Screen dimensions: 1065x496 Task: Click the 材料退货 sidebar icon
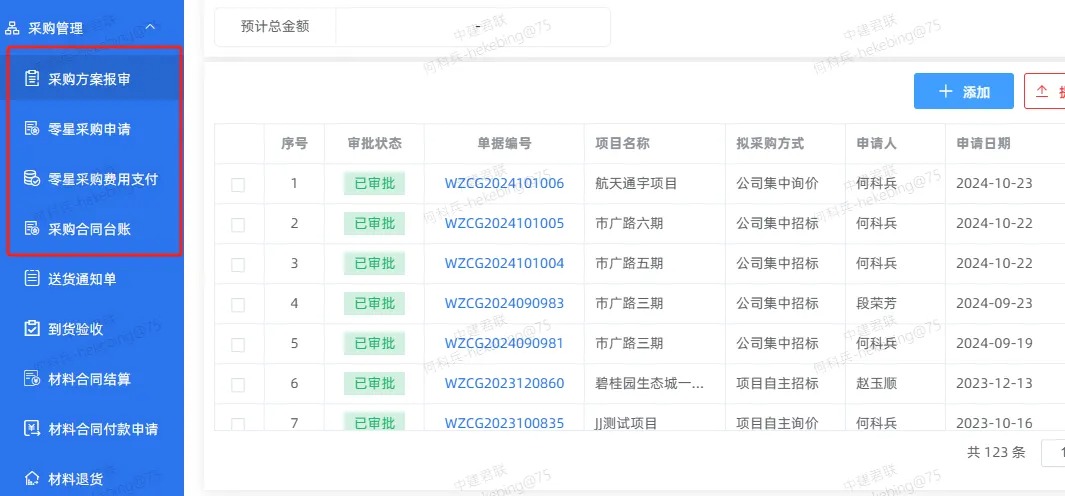(32, 479)
